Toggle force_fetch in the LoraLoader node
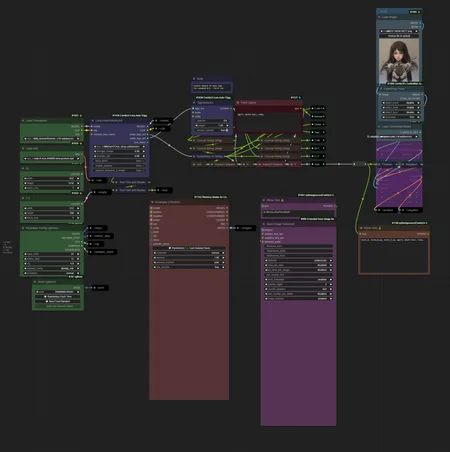This screenshot has width=450, height=452. click(x=119, y=161)
